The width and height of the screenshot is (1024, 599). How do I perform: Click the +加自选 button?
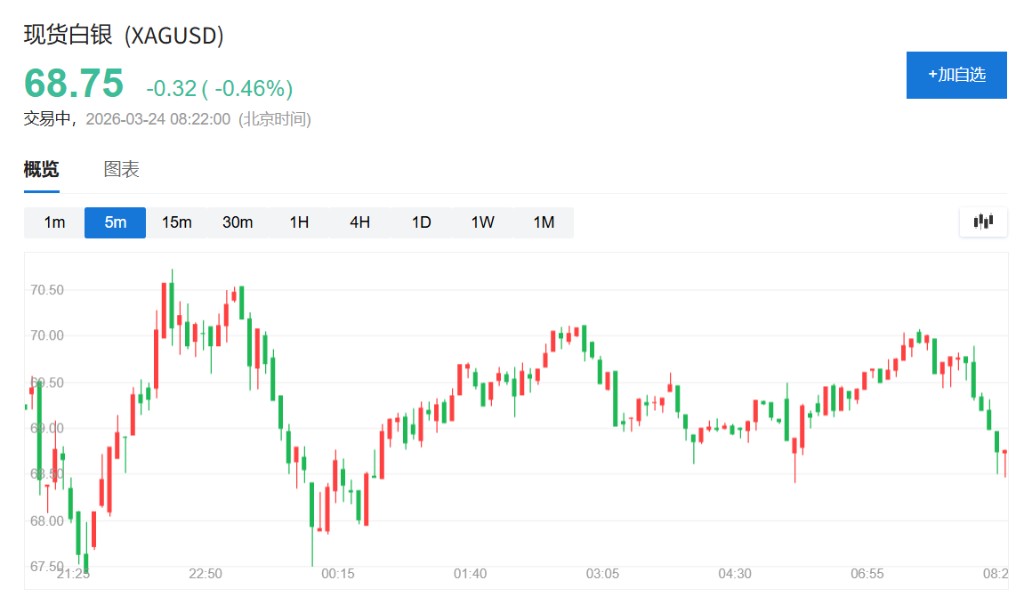tap(956, 75)
